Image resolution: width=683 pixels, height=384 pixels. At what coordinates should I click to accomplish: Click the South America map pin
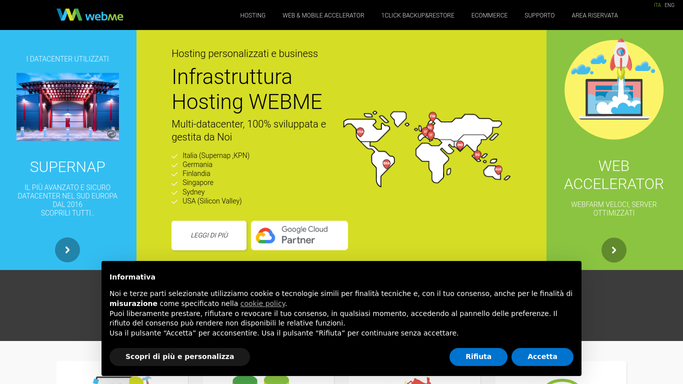coord(386,164)
